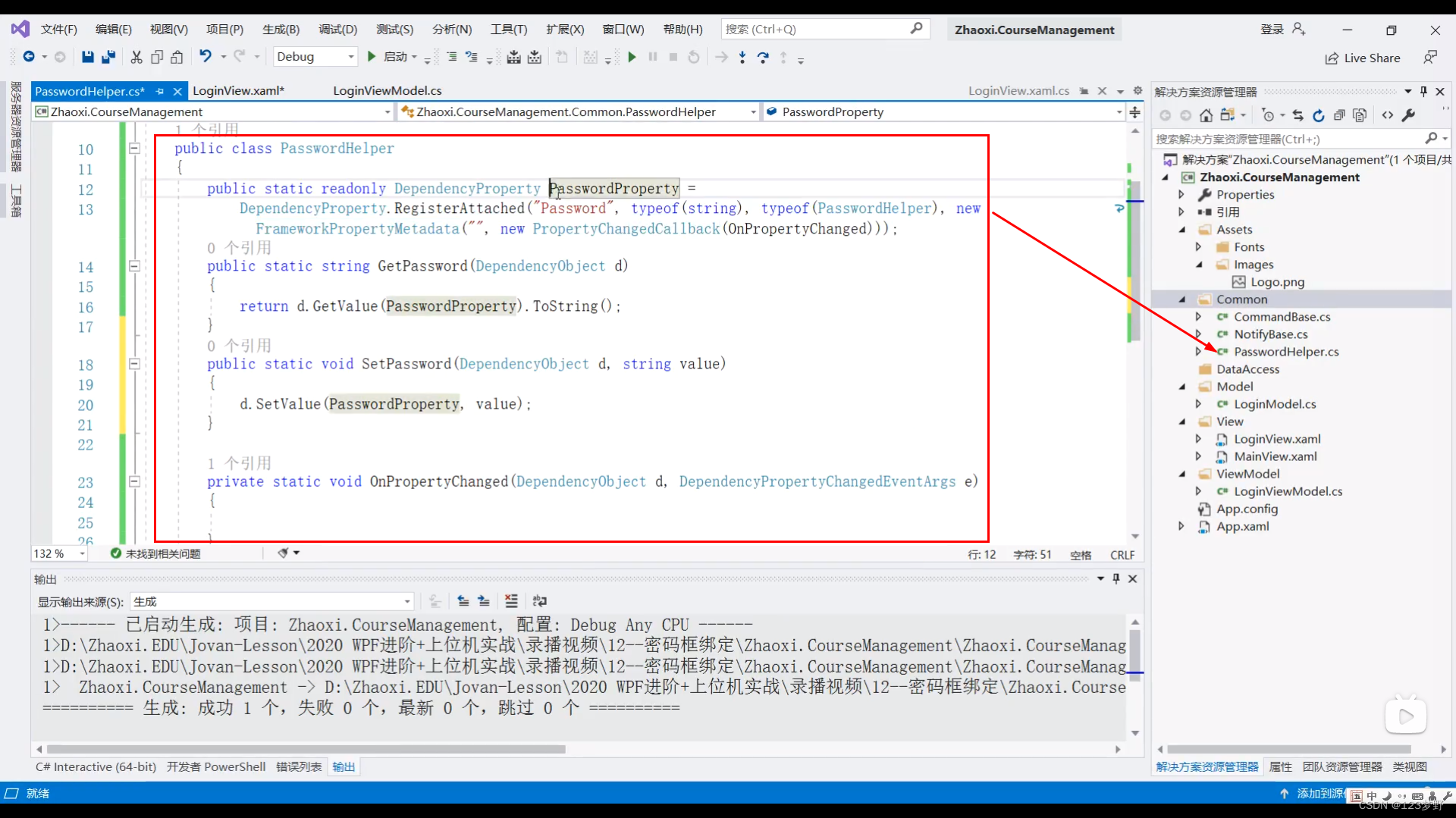Collapse the GetPassword method outlining region

click(134, 266)
